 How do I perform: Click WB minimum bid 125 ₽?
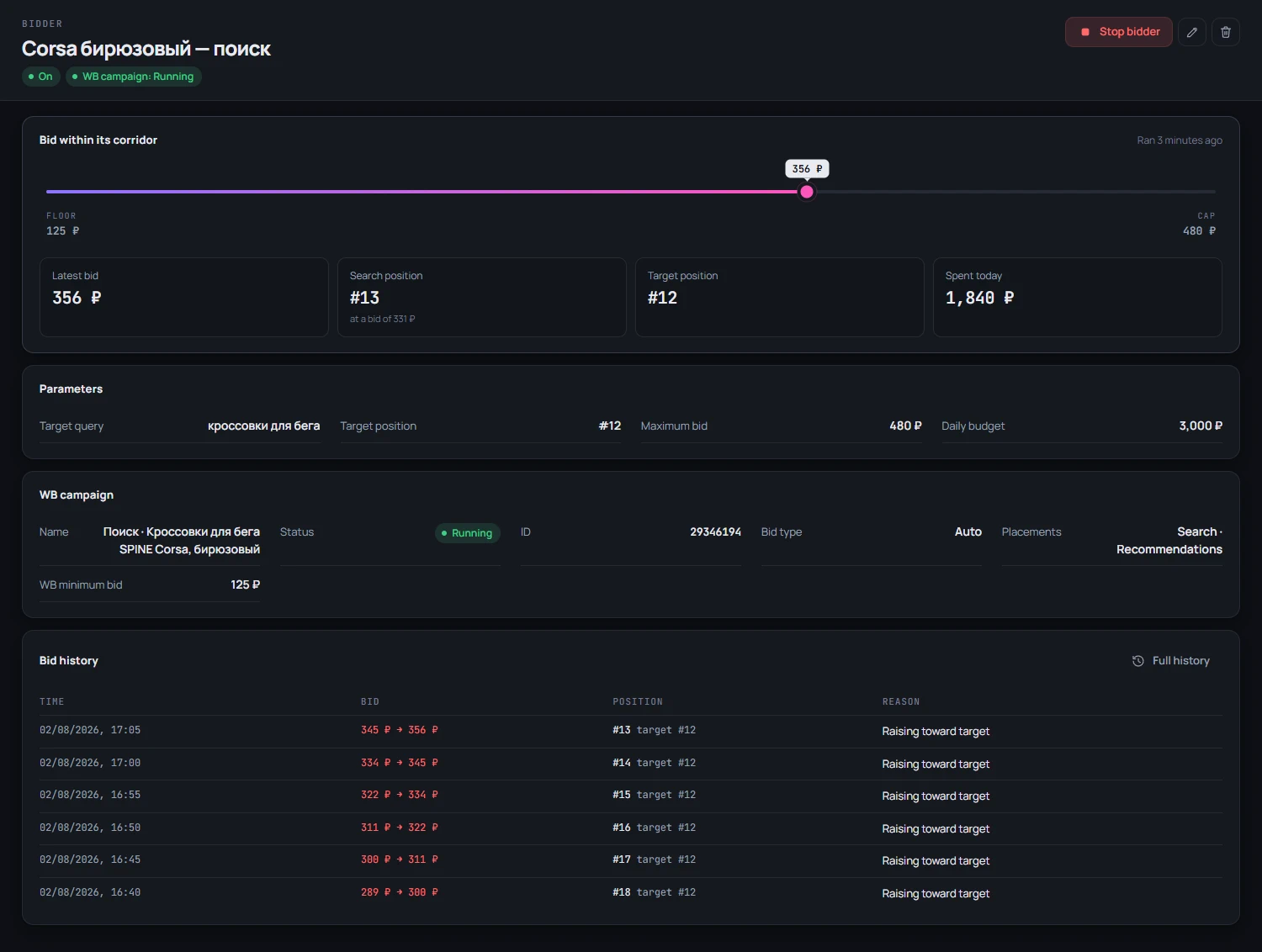(245, 585)
